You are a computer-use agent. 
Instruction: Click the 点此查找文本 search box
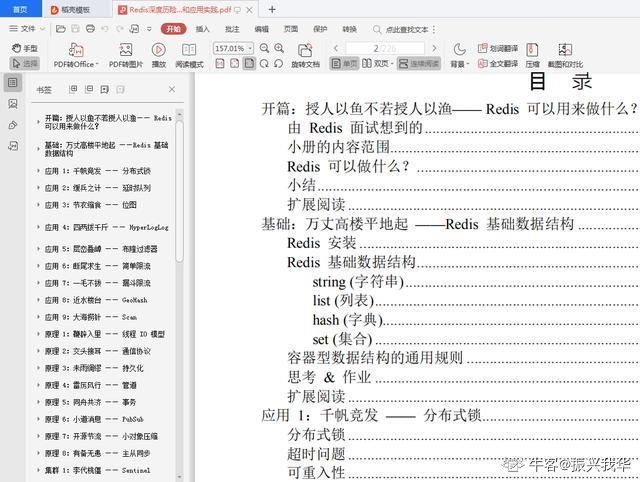(x=402, y=29)
